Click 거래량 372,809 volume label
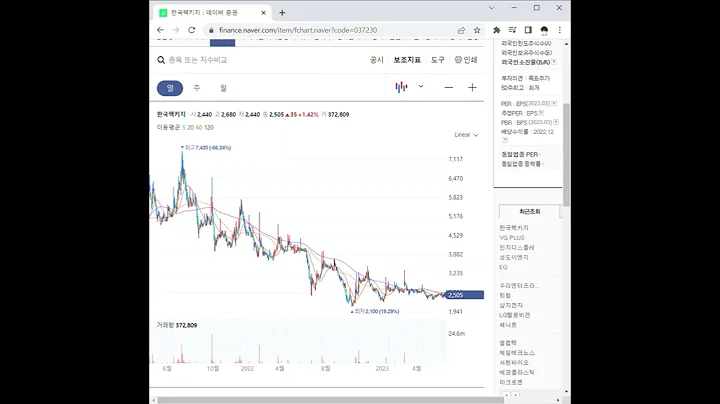 [x=177, y=325]
